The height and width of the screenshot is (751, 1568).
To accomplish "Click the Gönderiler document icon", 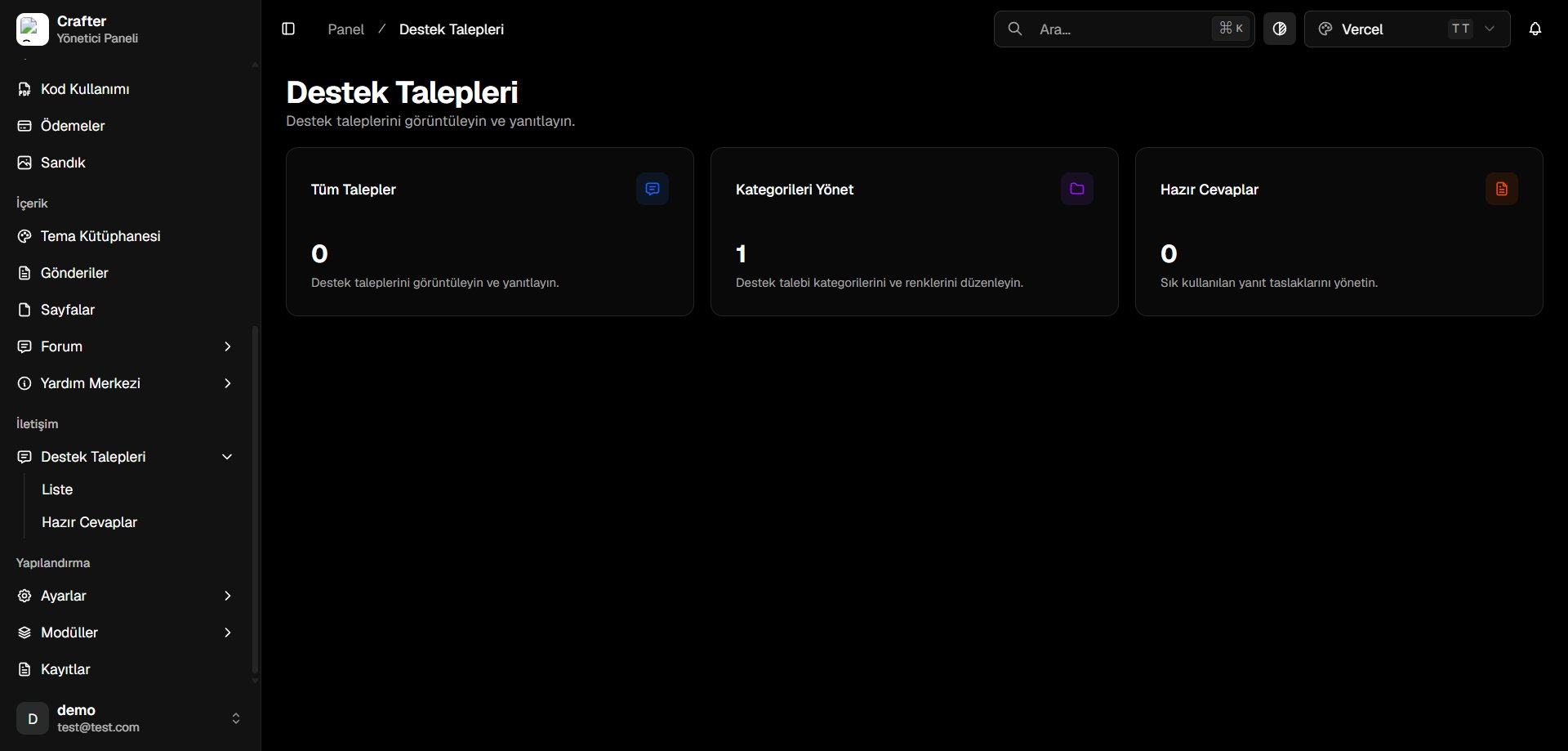I will (24, 273).
